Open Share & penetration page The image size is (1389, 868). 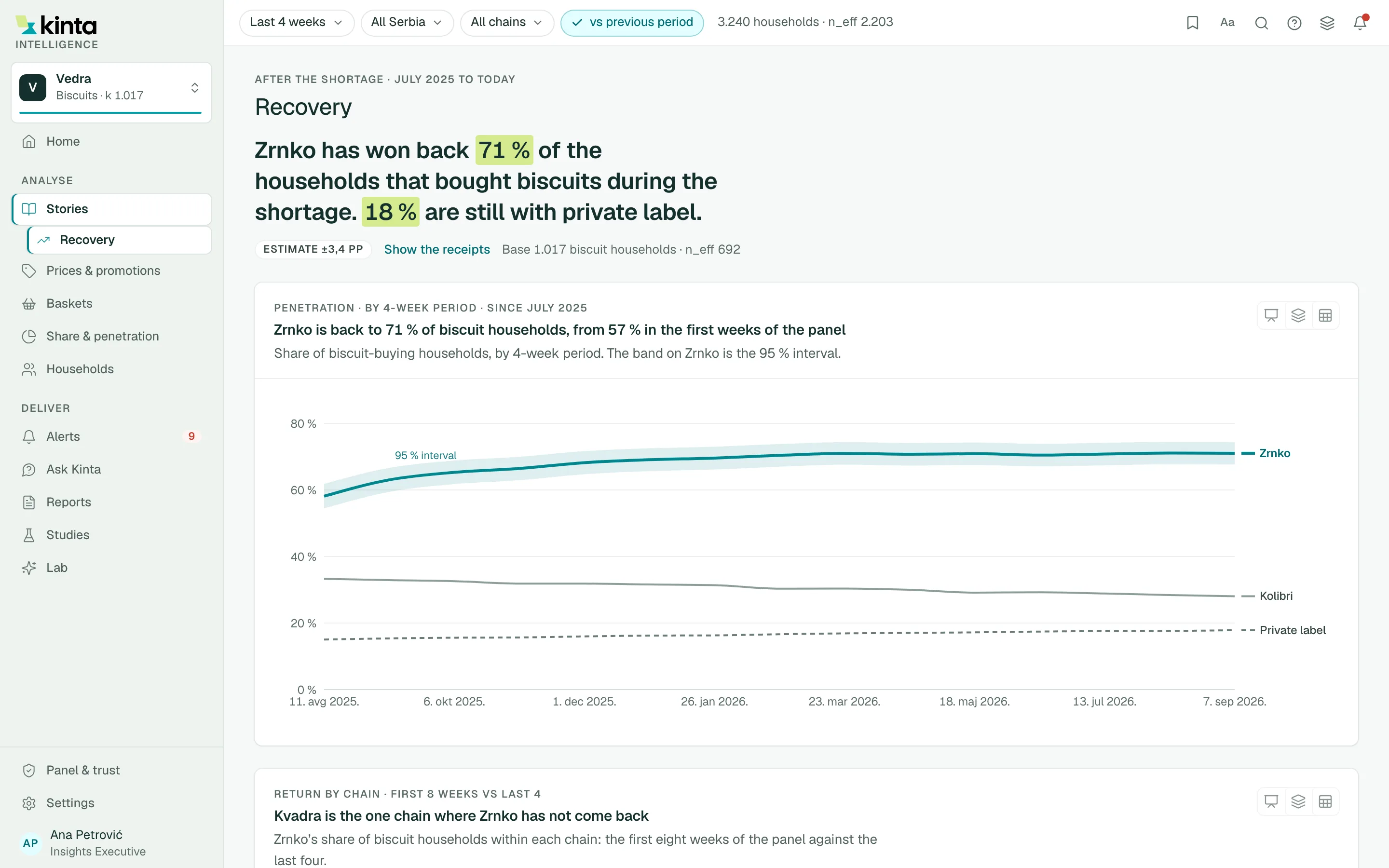111,337
